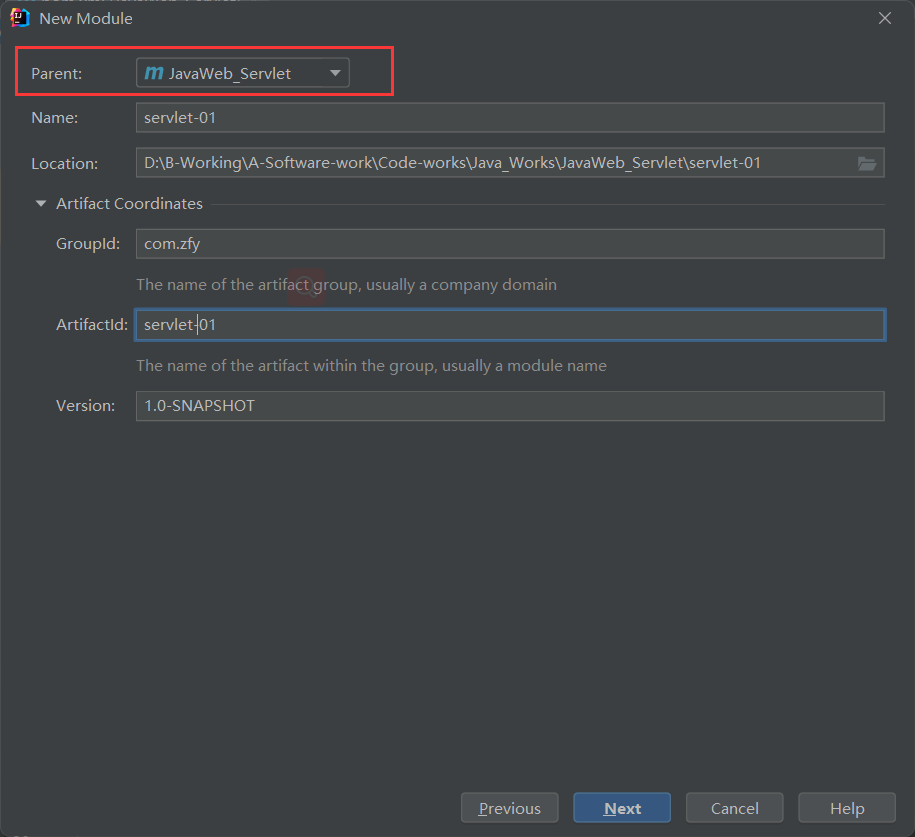Click the New Module title text
This screenshot has width=915, height=837.
[86, 18]
